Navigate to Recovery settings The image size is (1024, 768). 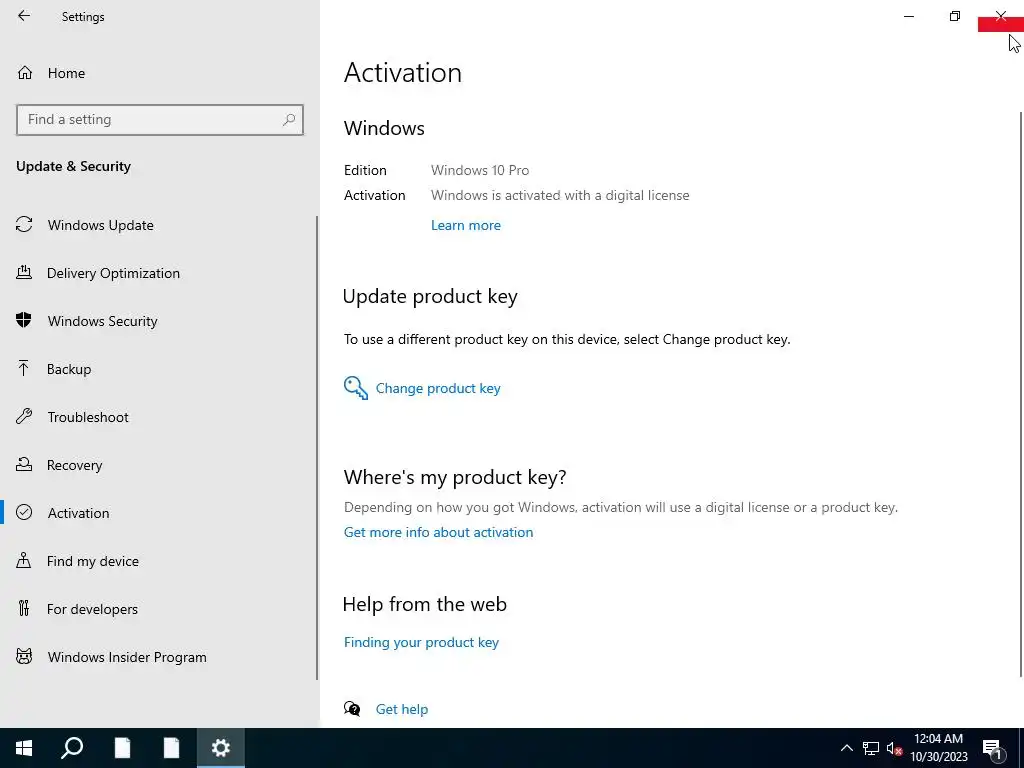(x=74, y=465)
